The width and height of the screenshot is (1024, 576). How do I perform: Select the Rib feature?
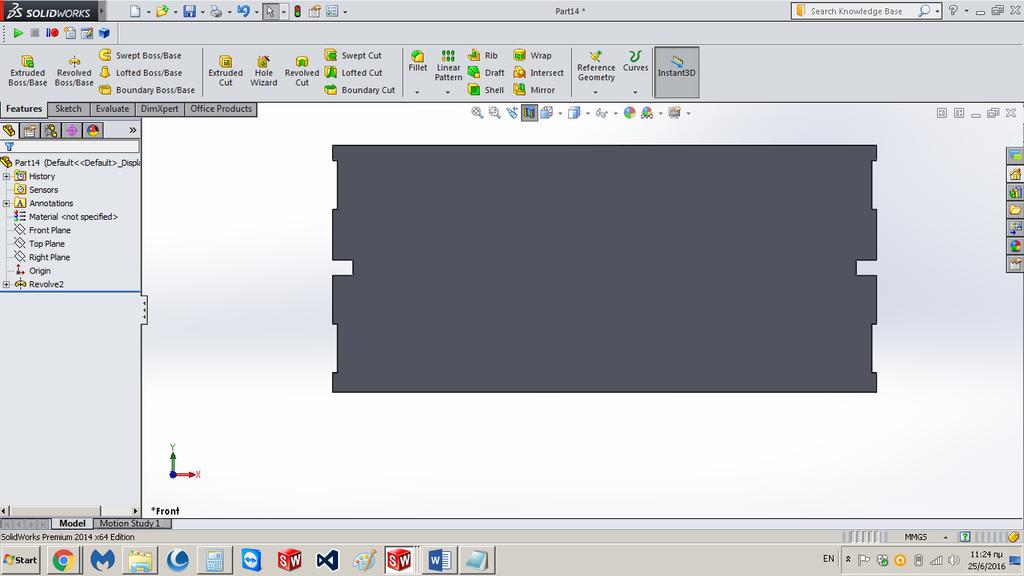483,56
